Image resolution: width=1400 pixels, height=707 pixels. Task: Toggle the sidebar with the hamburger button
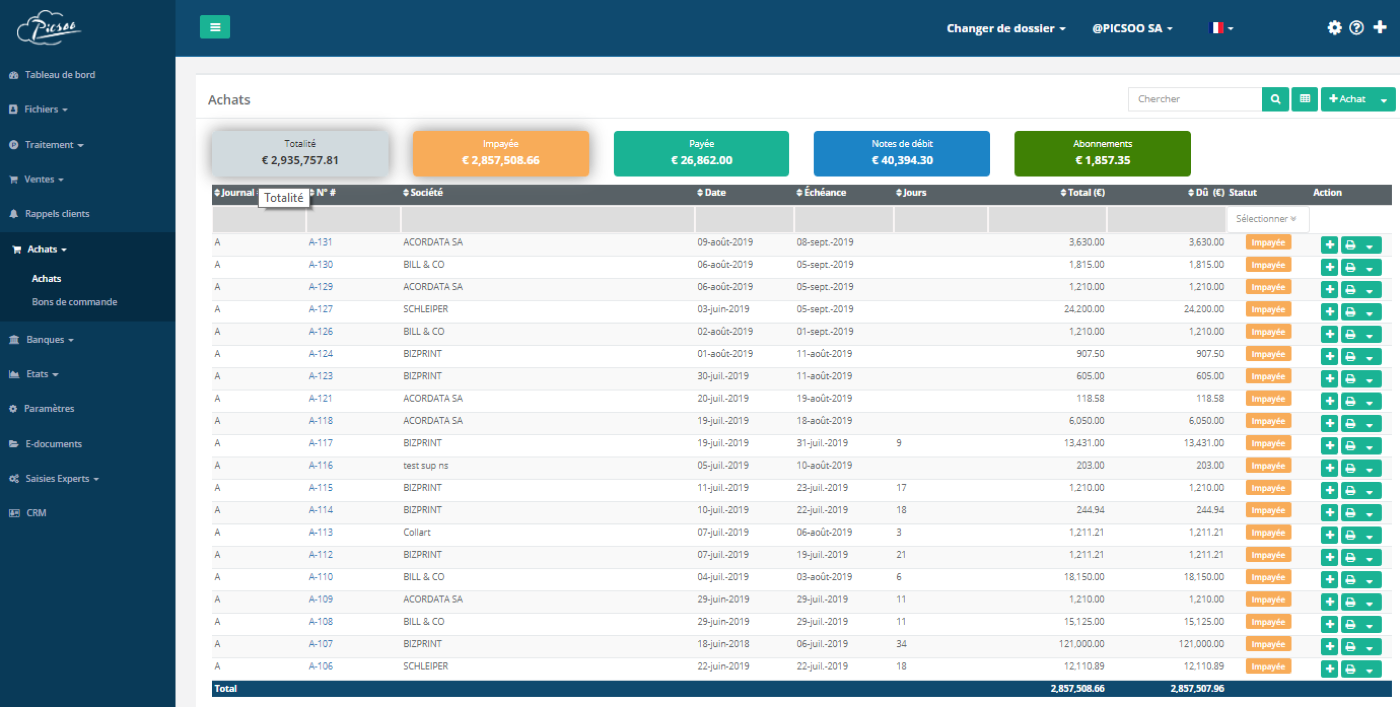click(x=215, y=27)
